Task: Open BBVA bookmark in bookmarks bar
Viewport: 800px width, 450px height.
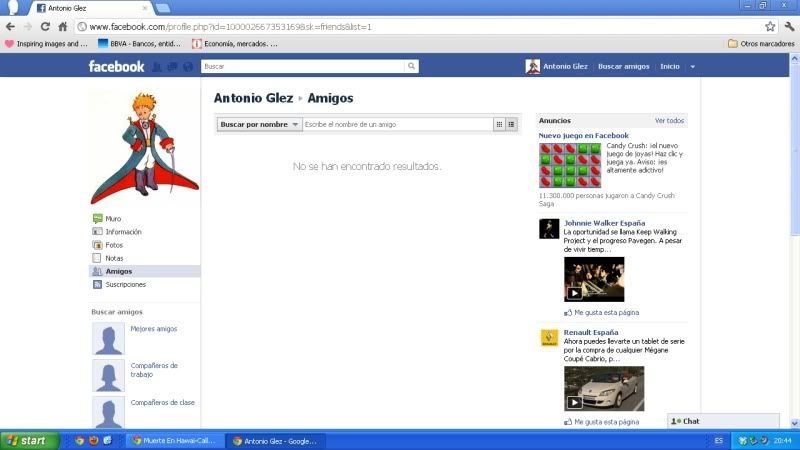Action: point(139,44)
